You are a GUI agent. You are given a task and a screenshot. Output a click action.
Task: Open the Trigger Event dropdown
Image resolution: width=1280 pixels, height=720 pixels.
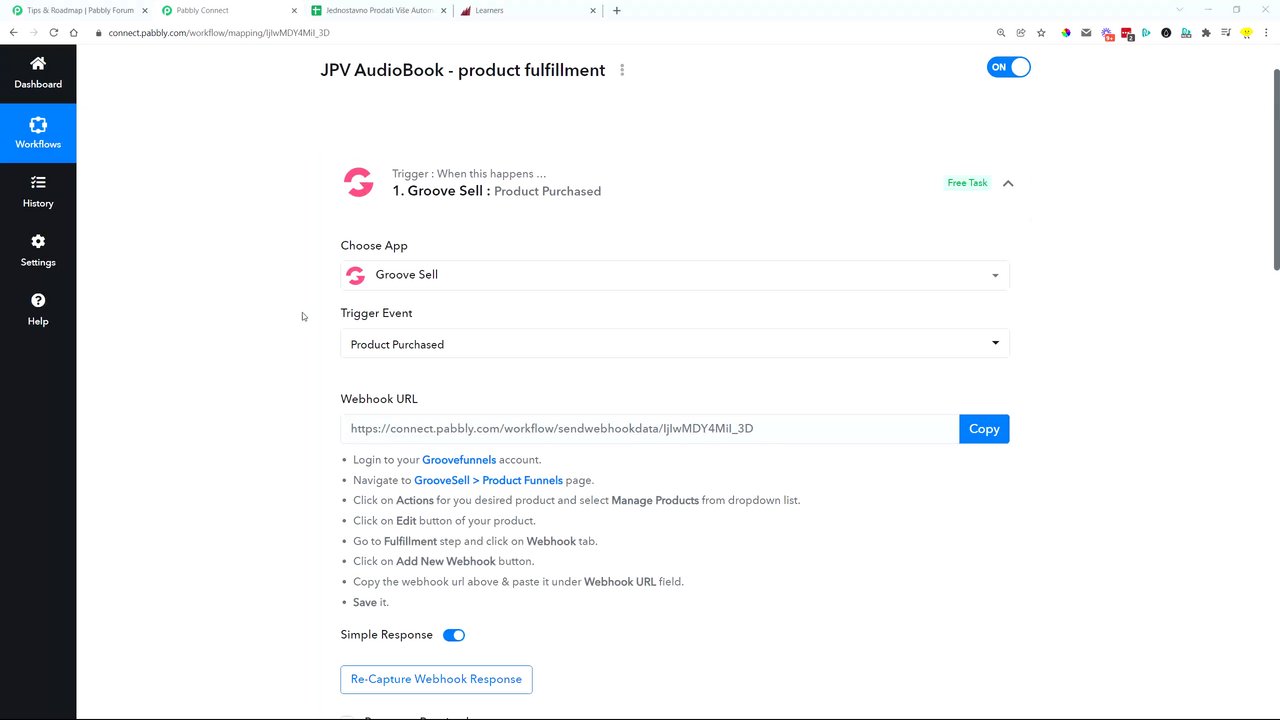[x=674, y=344]
